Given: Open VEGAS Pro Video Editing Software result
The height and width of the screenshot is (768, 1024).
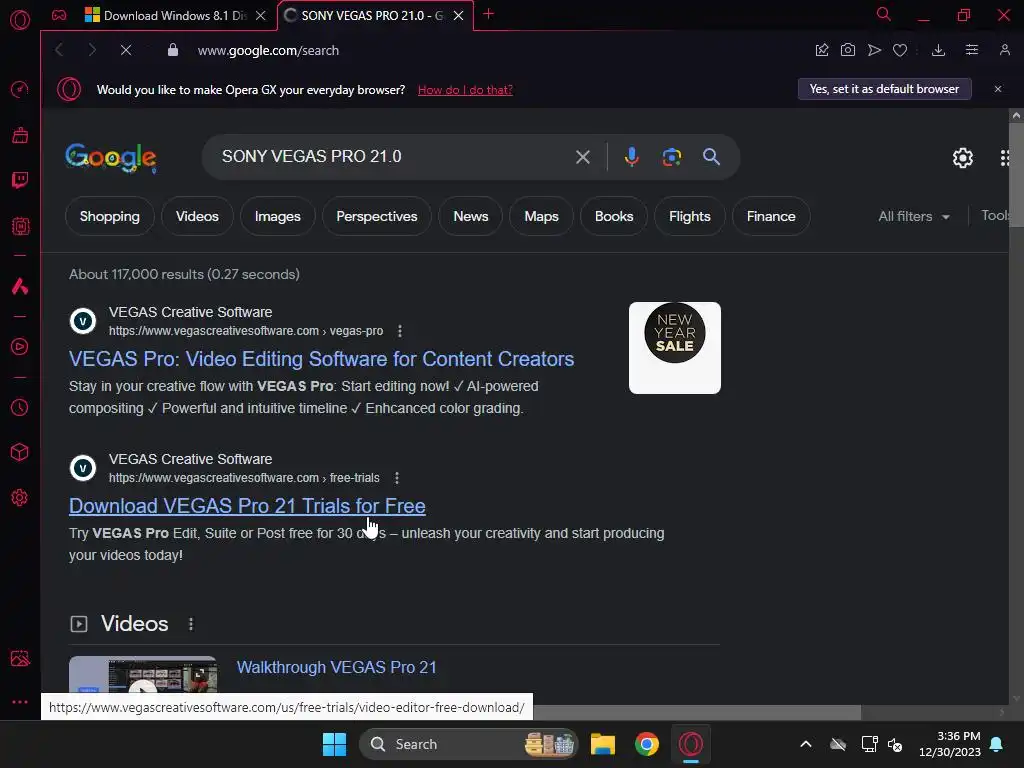Looking at the screenshot, I should (321, 359).
